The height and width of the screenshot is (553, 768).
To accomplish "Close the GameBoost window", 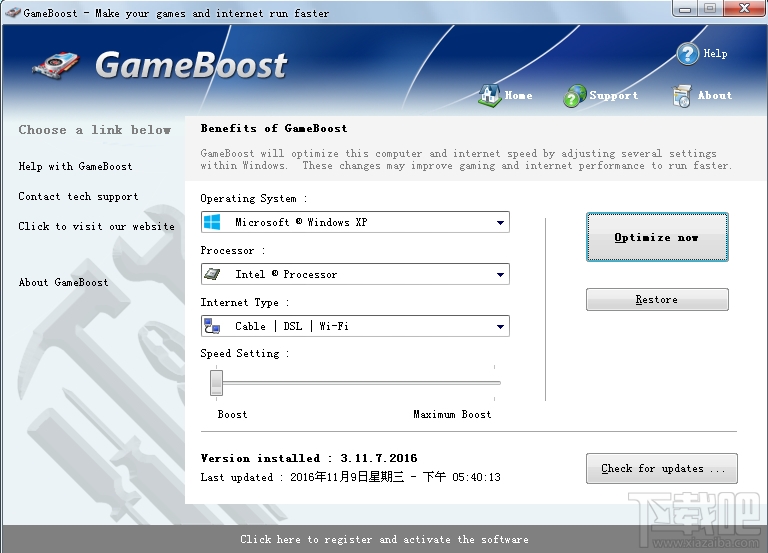I will 744,8.
